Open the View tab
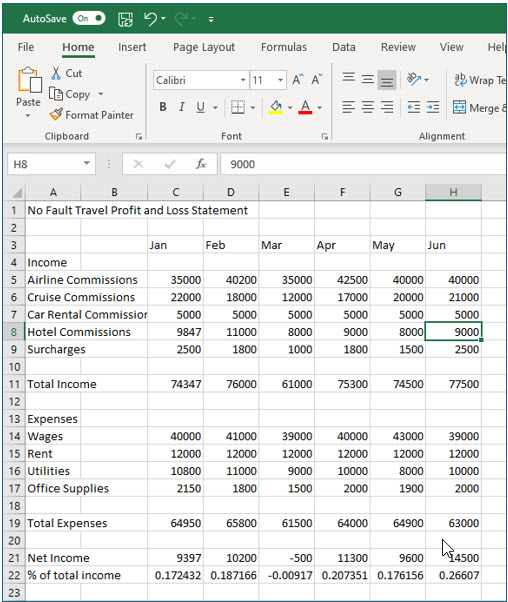The width and height of the screenshot is (508, 602). point(452,47)
